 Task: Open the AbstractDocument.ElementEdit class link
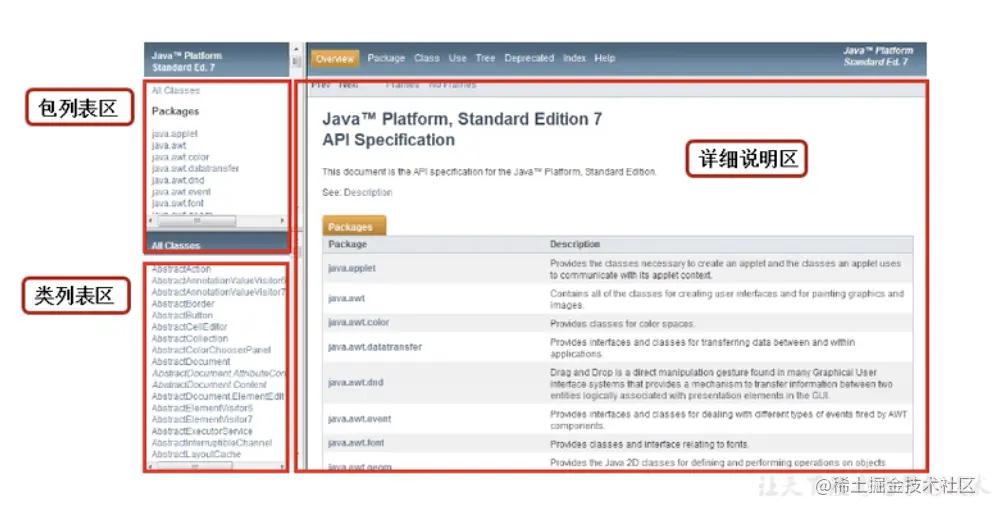point(218,396)
